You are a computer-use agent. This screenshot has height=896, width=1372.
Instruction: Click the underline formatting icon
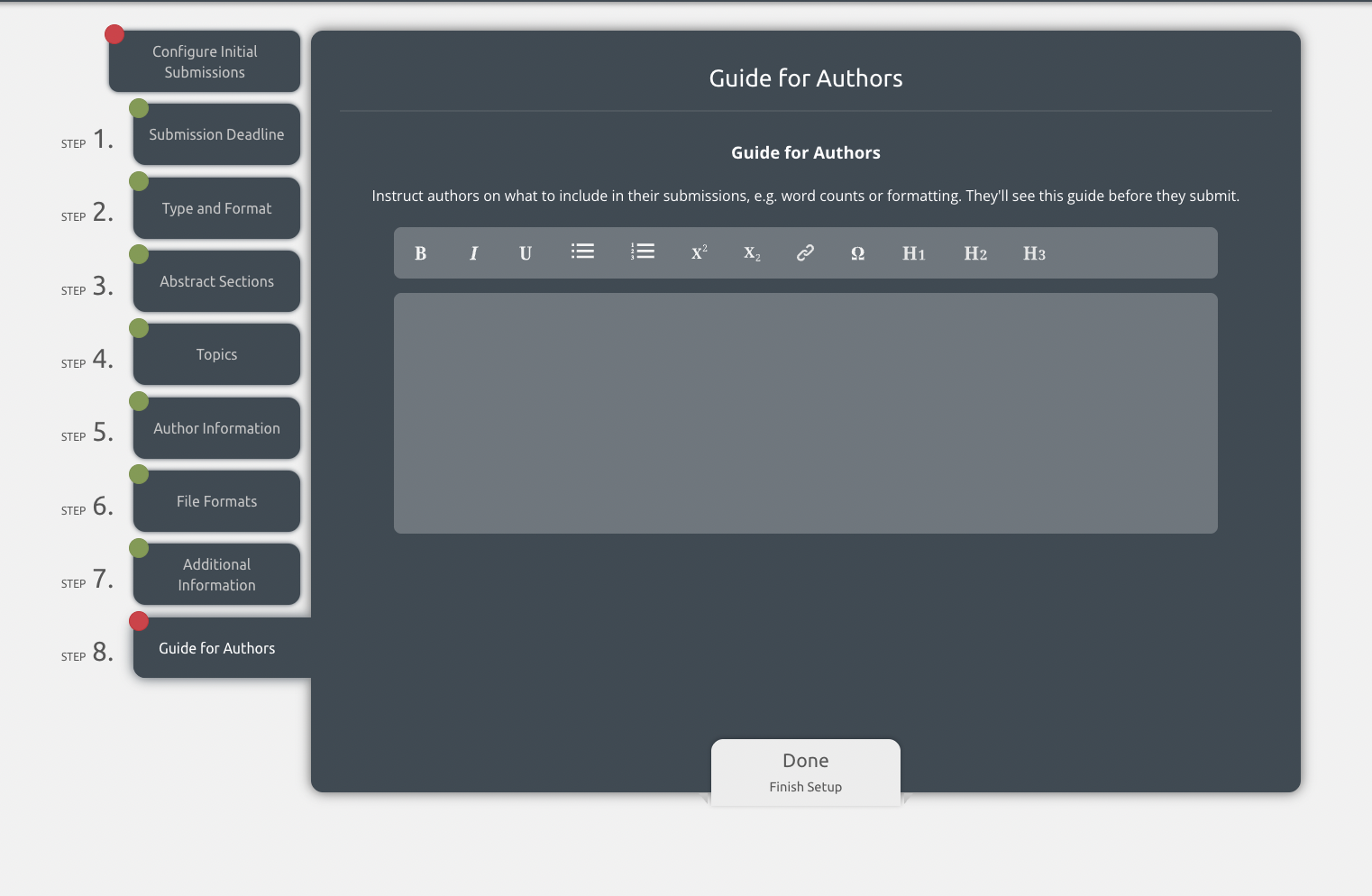point(526,253)
